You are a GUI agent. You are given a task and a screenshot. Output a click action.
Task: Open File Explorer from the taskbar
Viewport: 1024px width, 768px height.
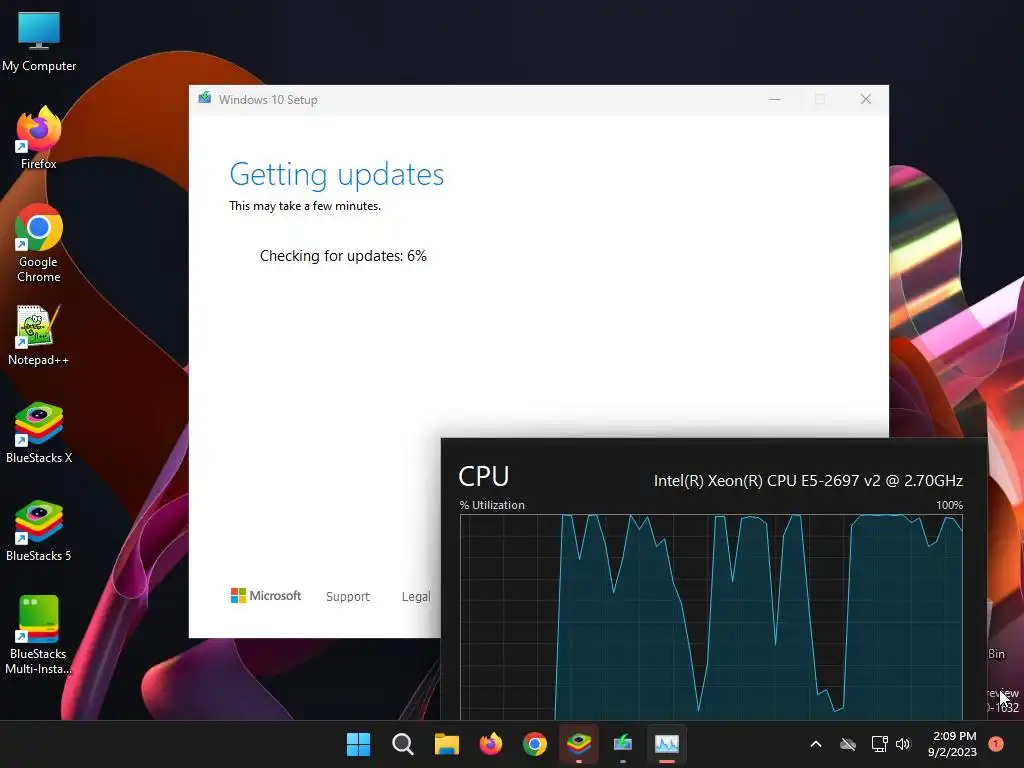(447, 744)
